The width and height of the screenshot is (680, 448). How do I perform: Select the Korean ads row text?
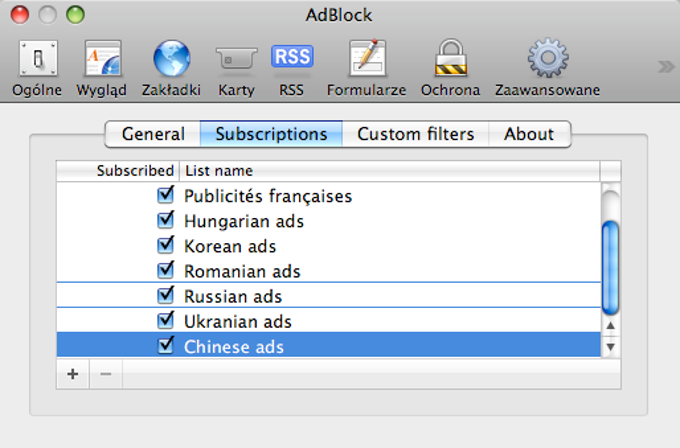[230, 246]
